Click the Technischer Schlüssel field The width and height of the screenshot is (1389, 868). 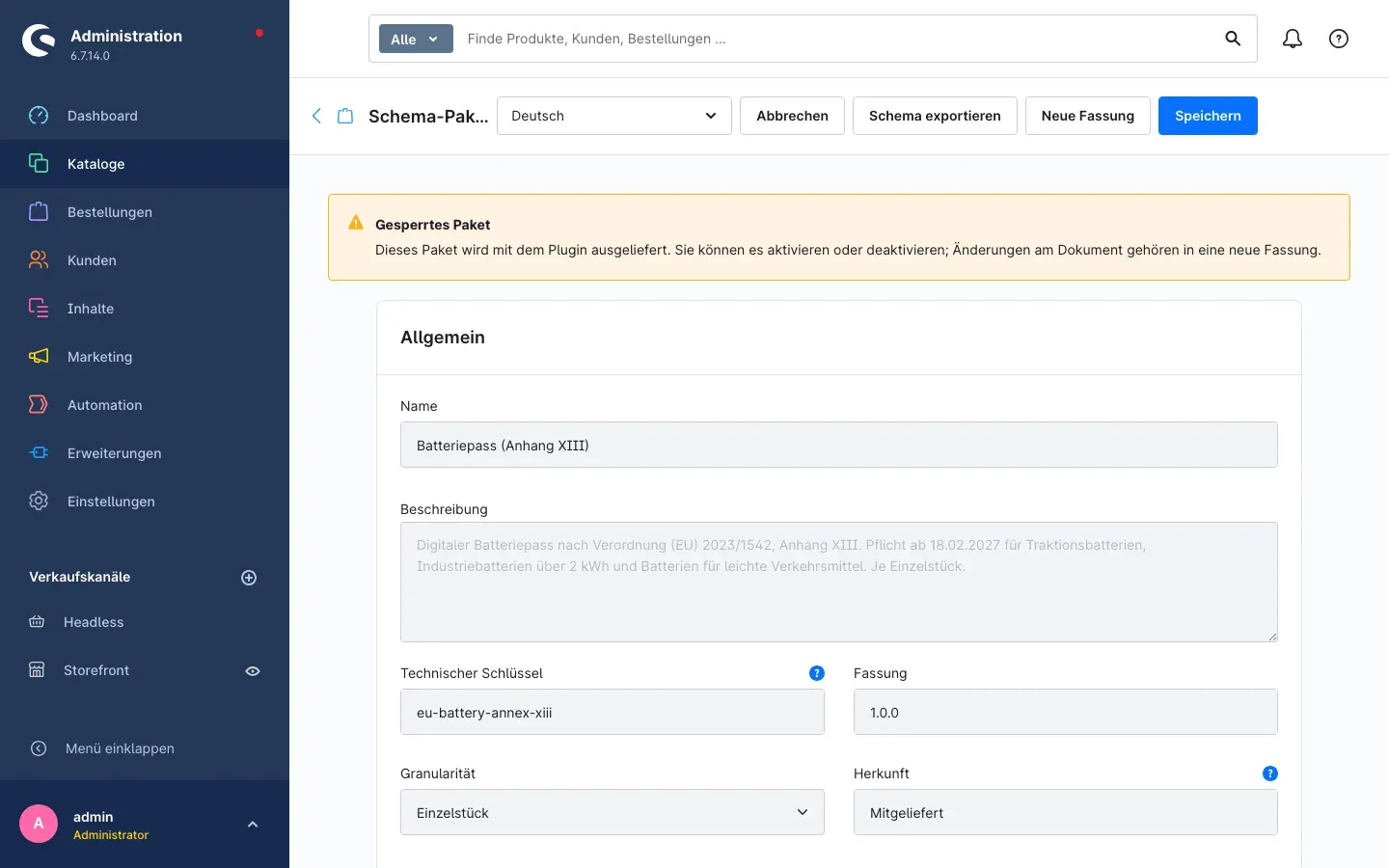(613, 712)
